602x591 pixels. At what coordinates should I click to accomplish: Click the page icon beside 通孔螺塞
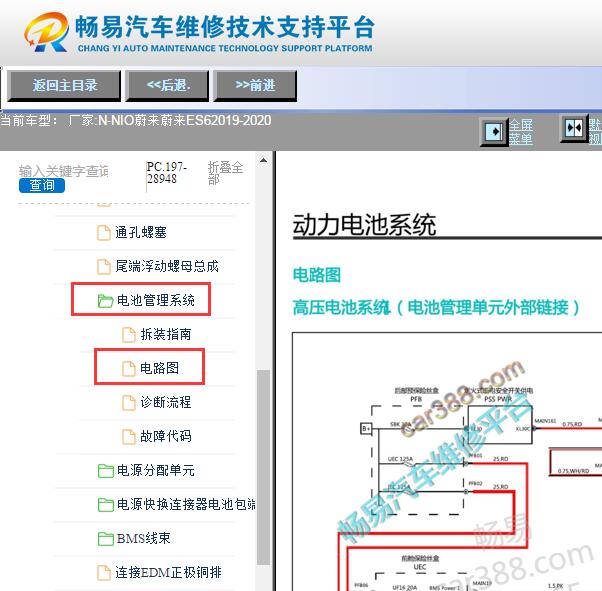(x=104, y=233)
